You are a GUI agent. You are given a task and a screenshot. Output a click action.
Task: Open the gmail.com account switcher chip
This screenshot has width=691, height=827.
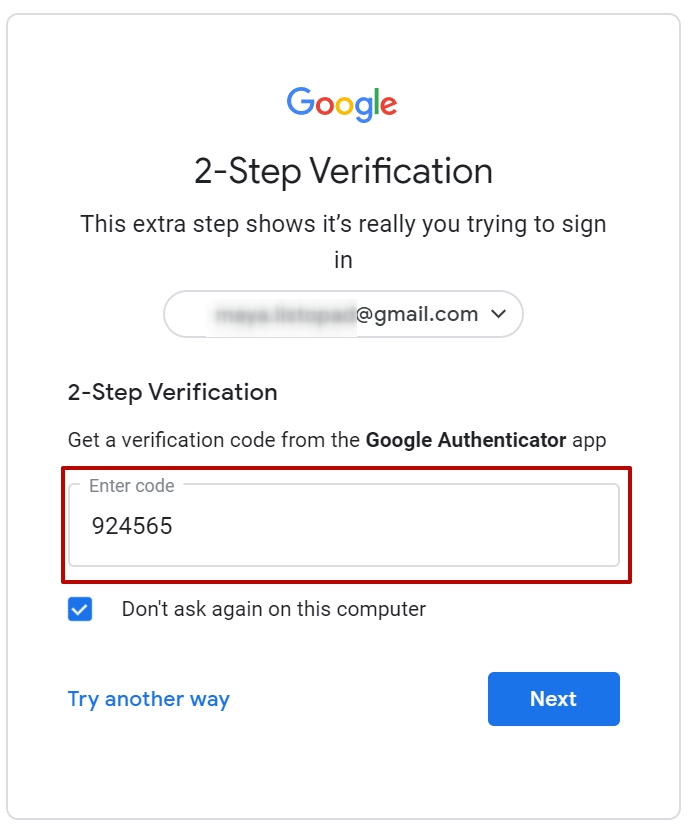(x=343, y=314)
